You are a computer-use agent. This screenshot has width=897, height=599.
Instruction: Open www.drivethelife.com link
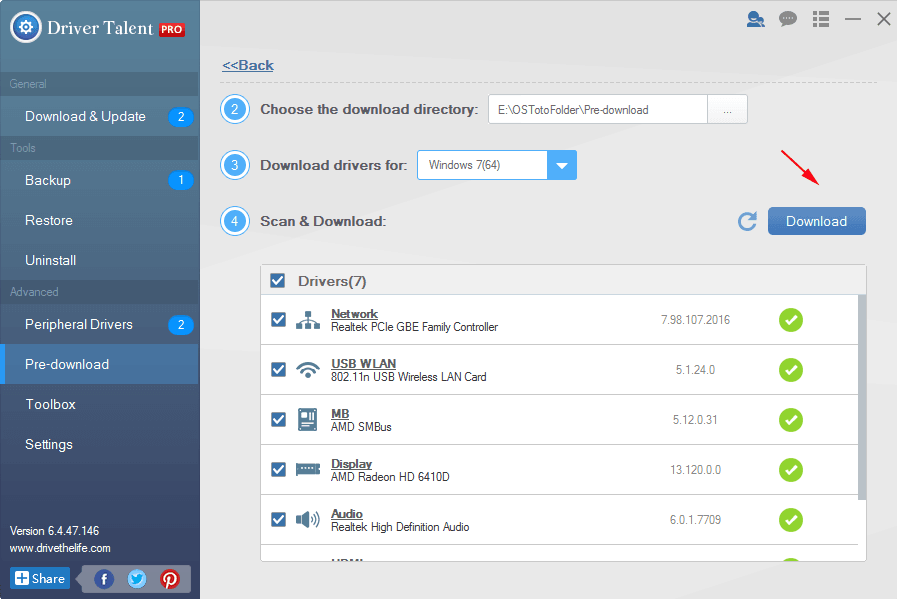point(60,548)
